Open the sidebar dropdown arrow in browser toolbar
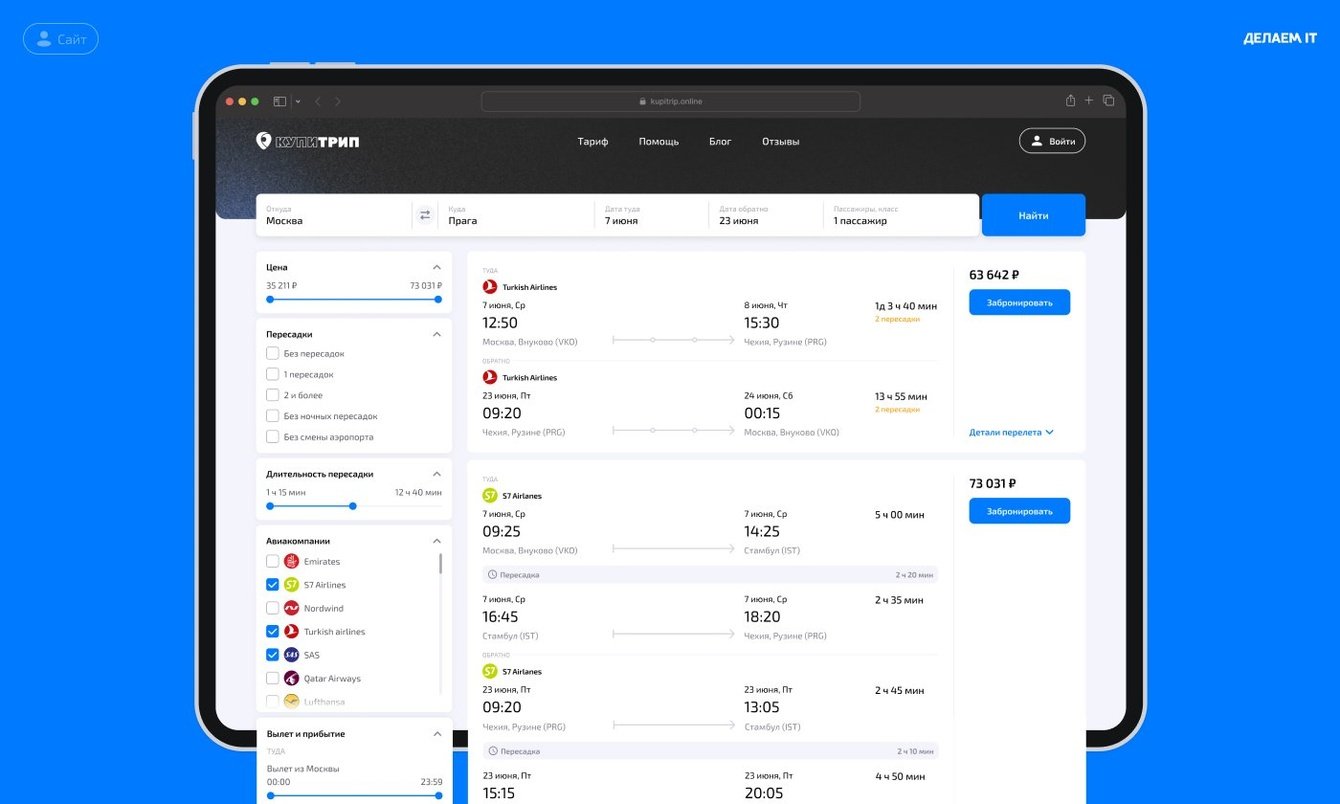The height and width of the screenshot is (804, 1340). tap(297, 102)
